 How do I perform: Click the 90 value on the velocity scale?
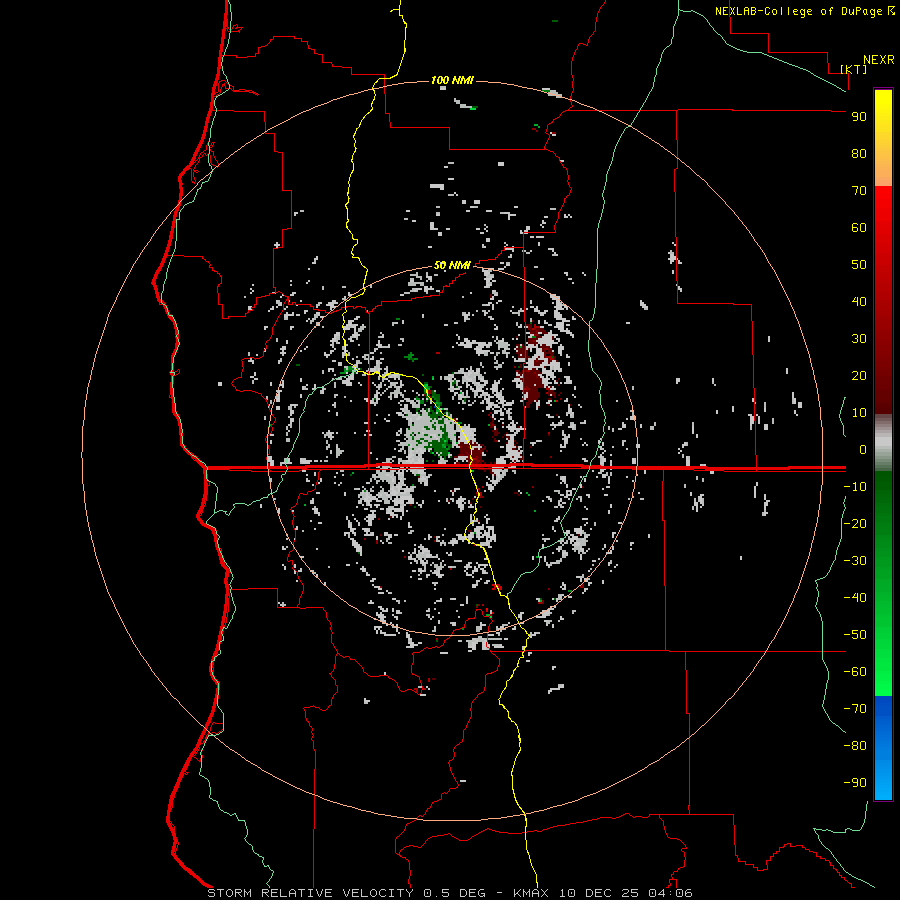[859, 117]
